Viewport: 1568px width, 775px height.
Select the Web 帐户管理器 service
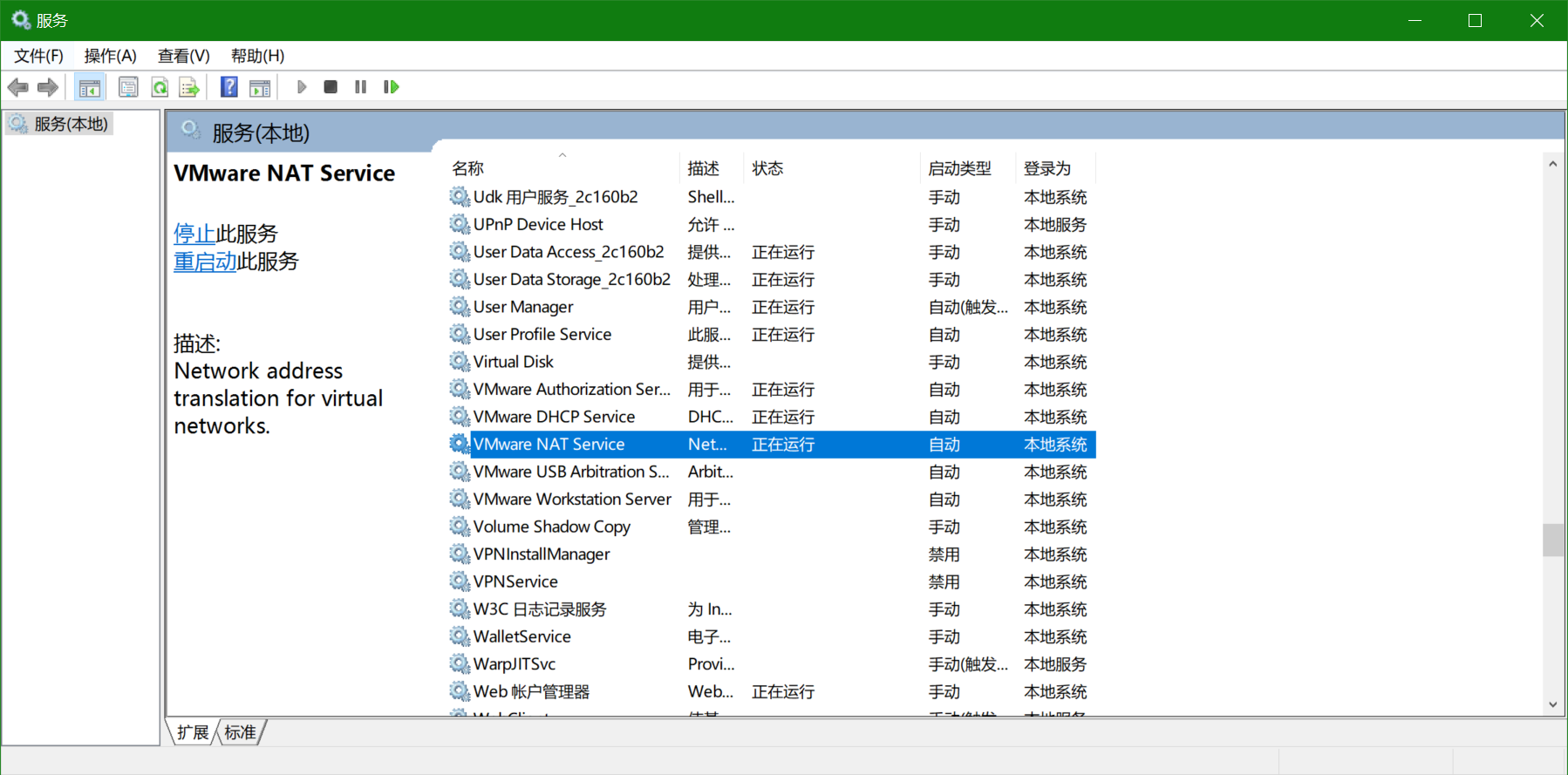[771, 691]
